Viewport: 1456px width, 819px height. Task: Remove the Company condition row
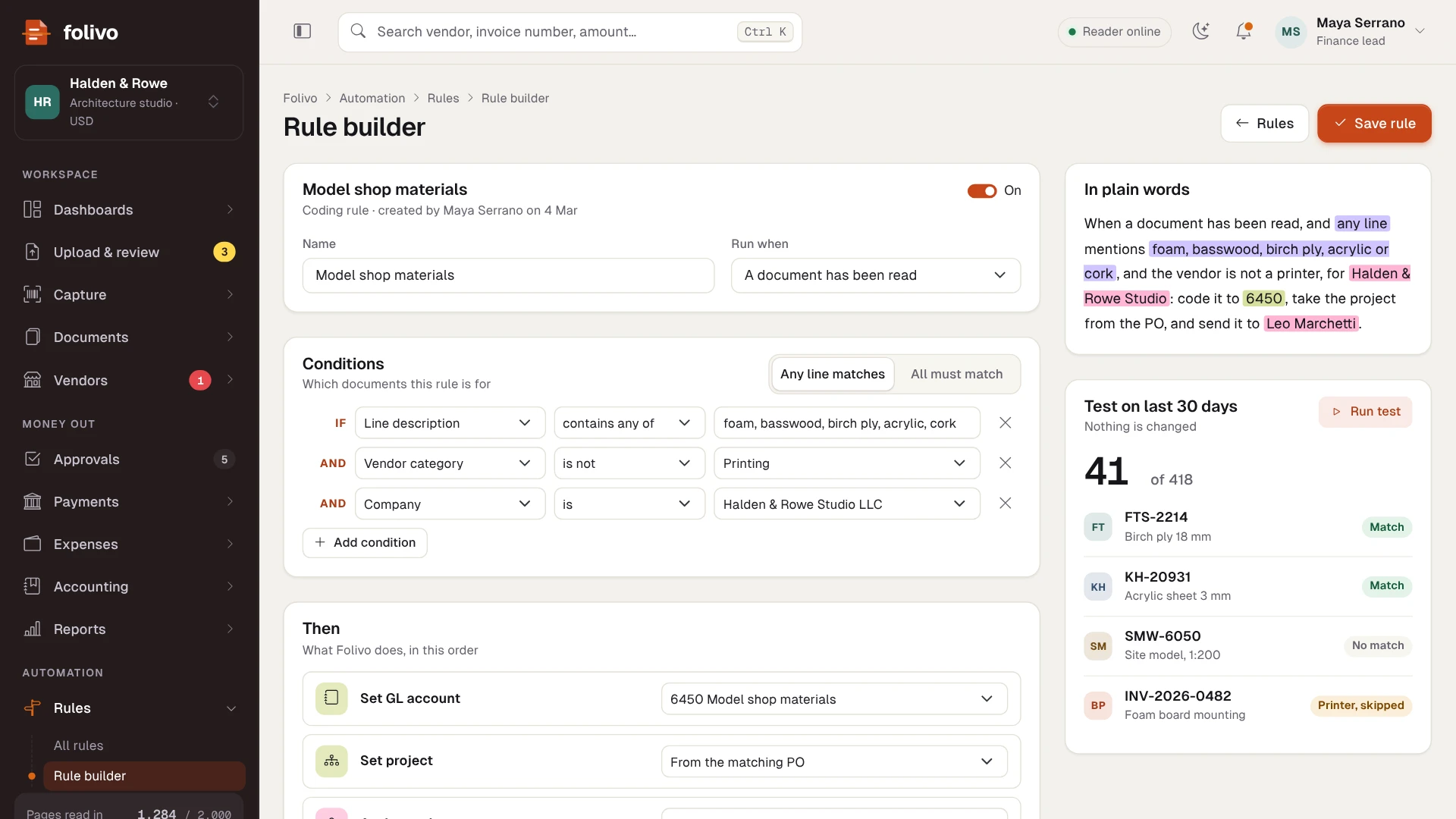tap(1005, 503)
